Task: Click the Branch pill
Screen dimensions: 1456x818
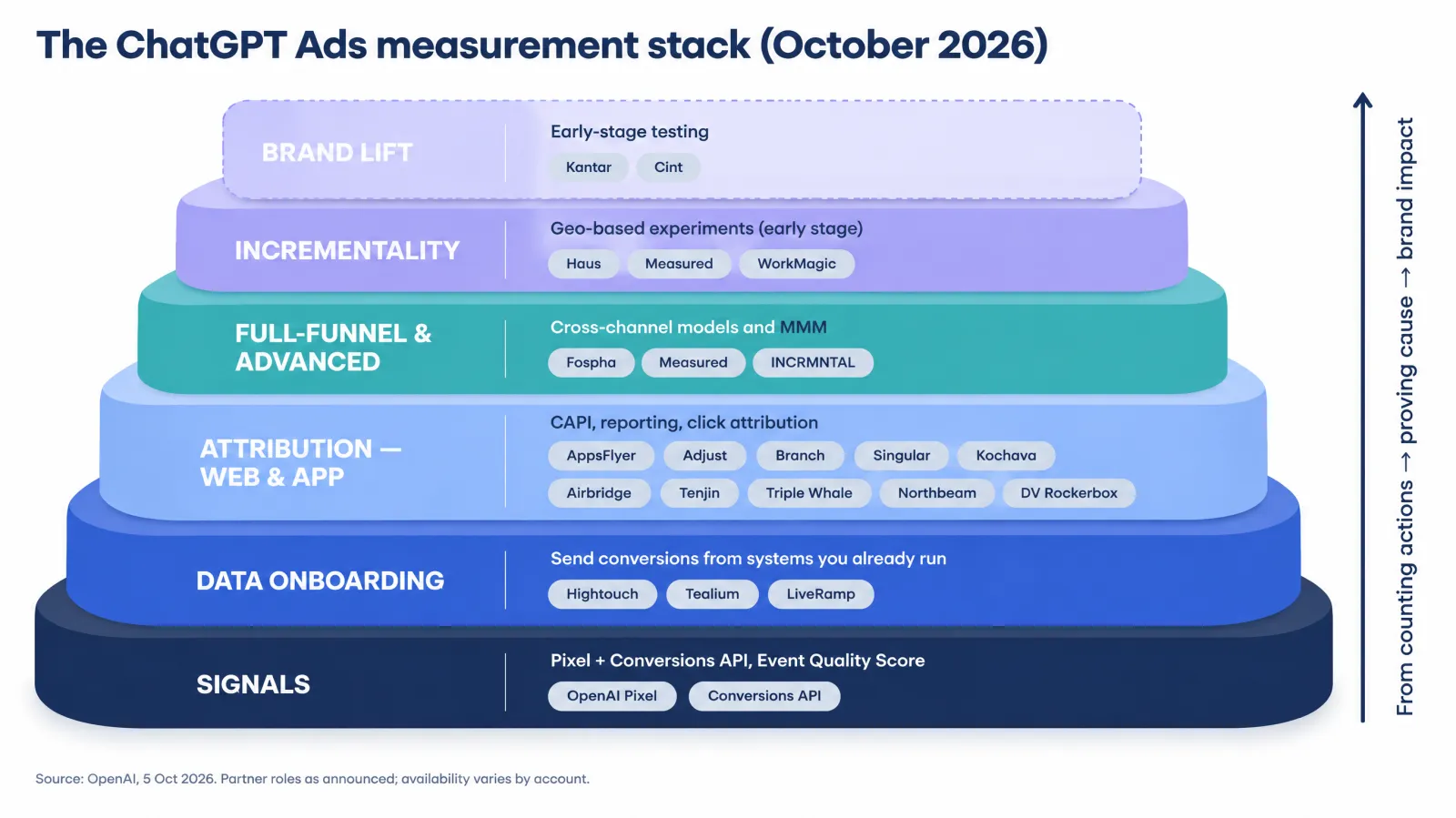Action: click(800, 456)
